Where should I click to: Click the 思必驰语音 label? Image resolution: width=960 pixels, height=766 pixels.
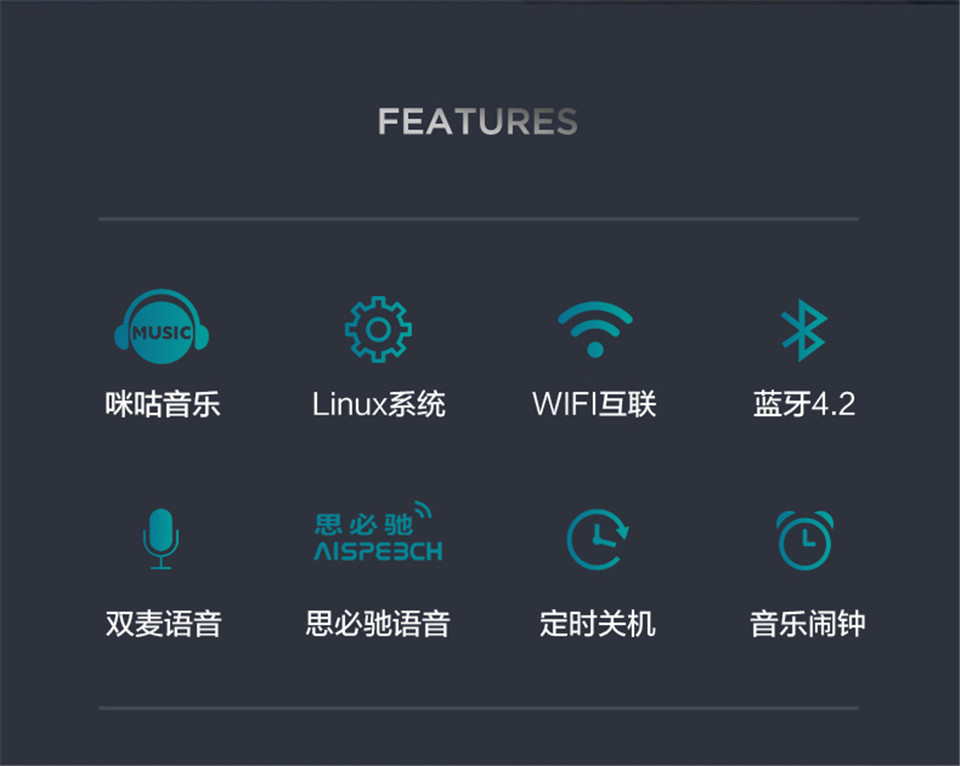pos(378,624)
